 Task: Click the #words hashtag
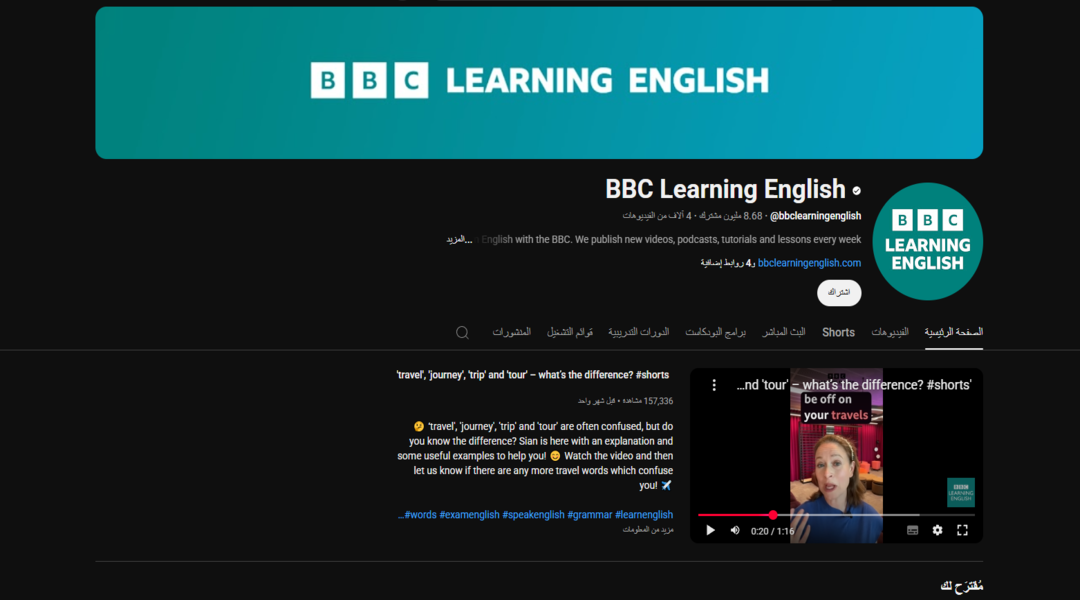[420, 515]
